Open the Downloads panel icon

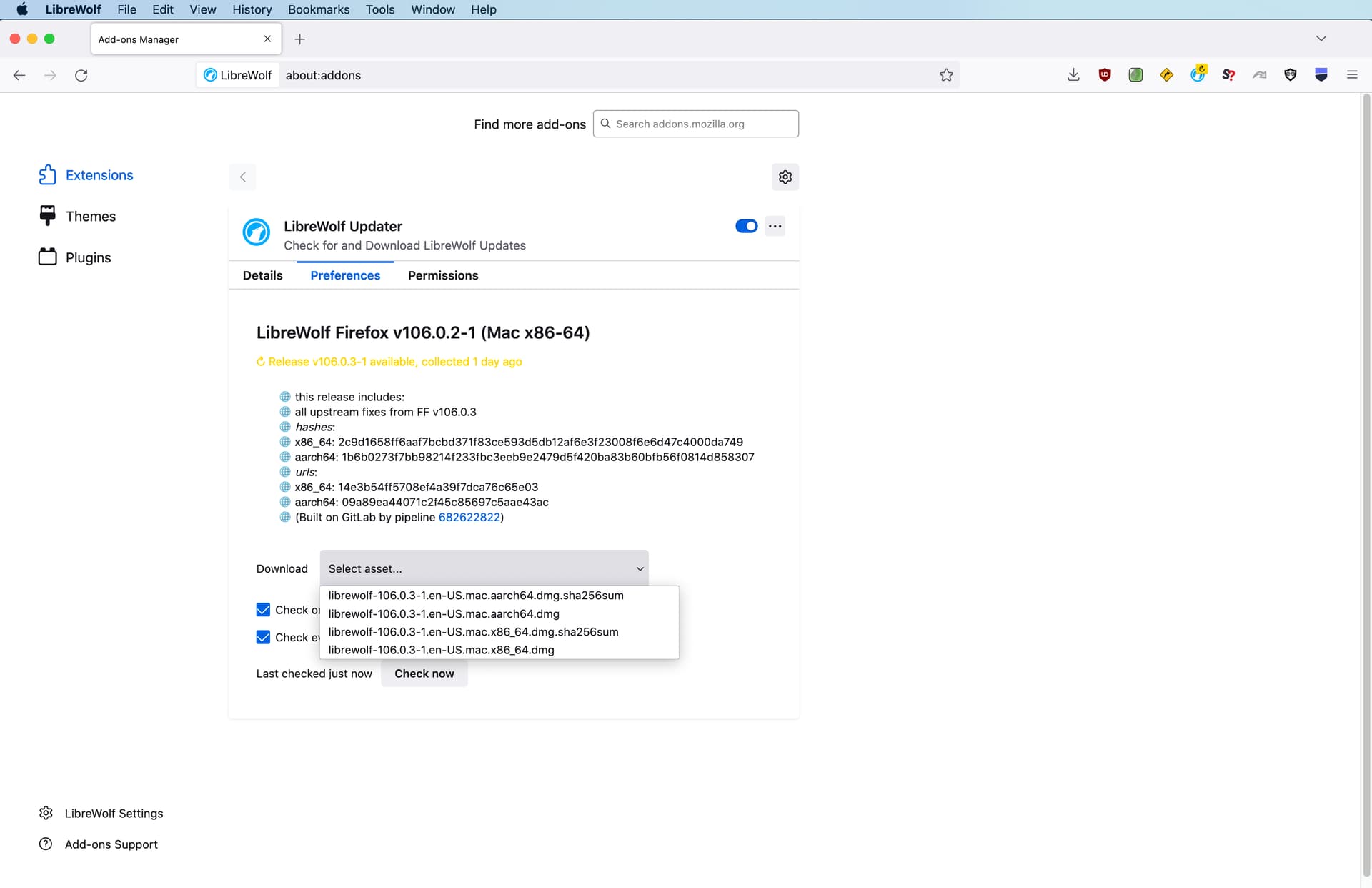click(1073, 75)
